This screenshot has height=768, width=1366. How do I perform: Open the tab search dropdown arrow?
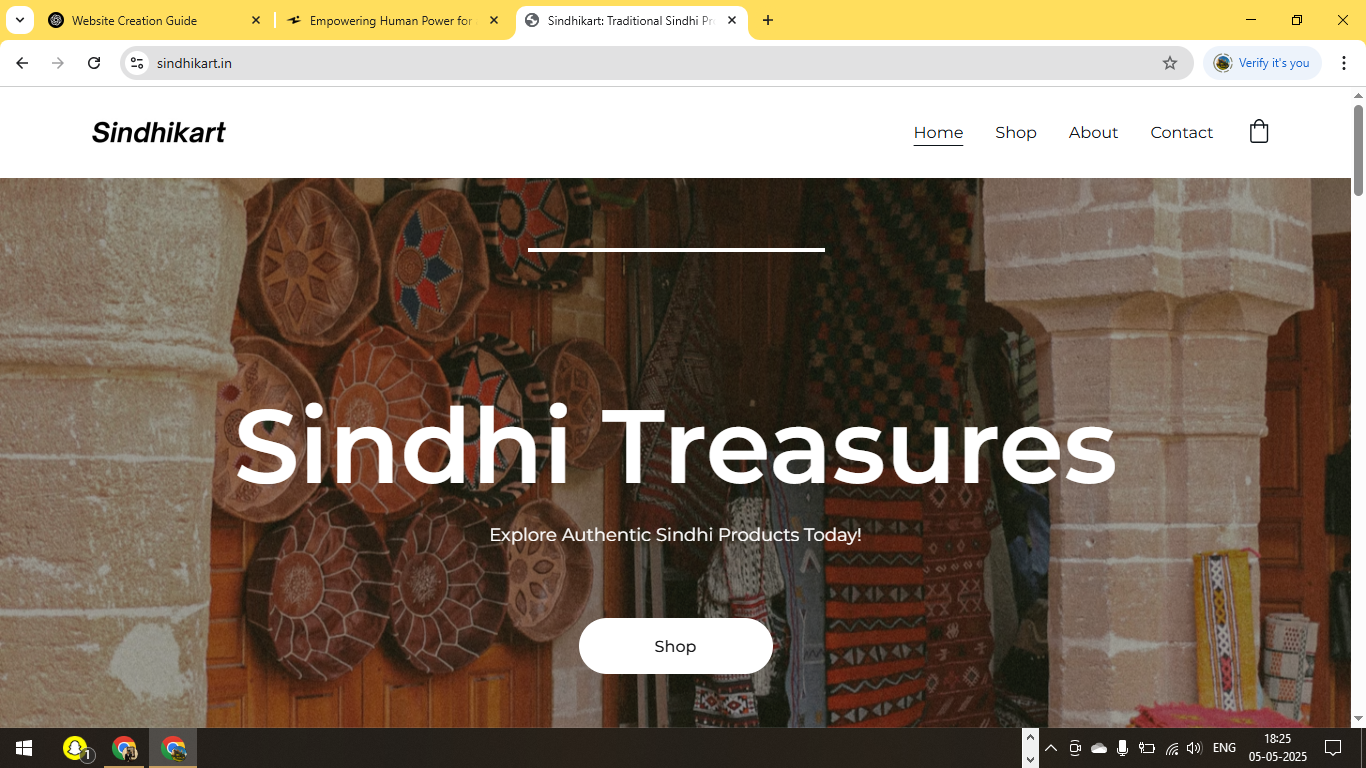19,20
